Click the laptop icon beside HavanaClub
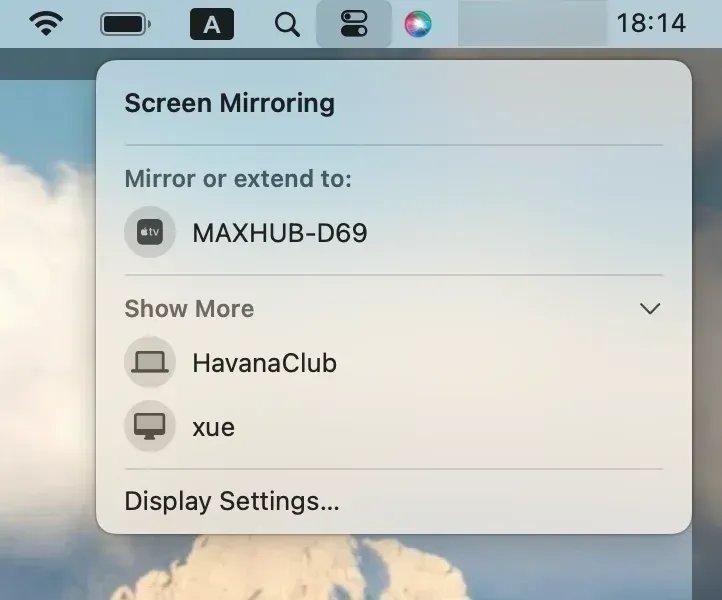 tap(150, 362)
